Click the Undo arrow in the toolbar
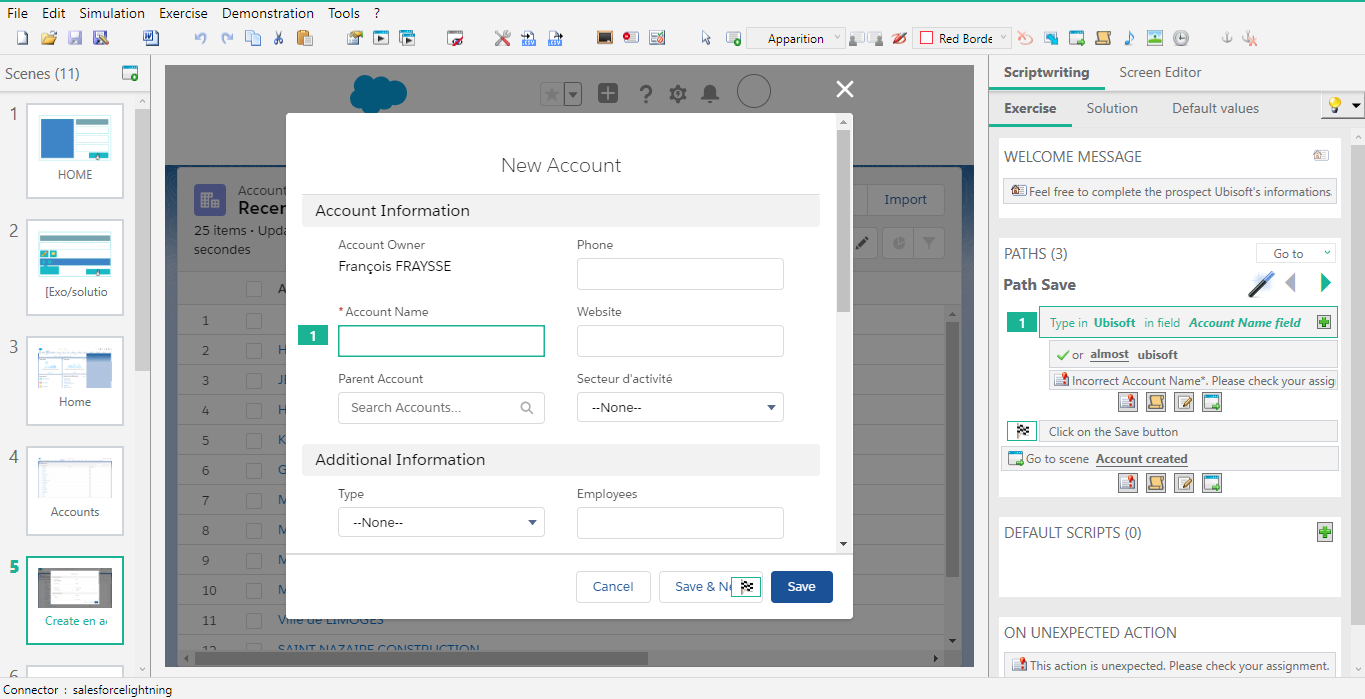 [199, 38]
